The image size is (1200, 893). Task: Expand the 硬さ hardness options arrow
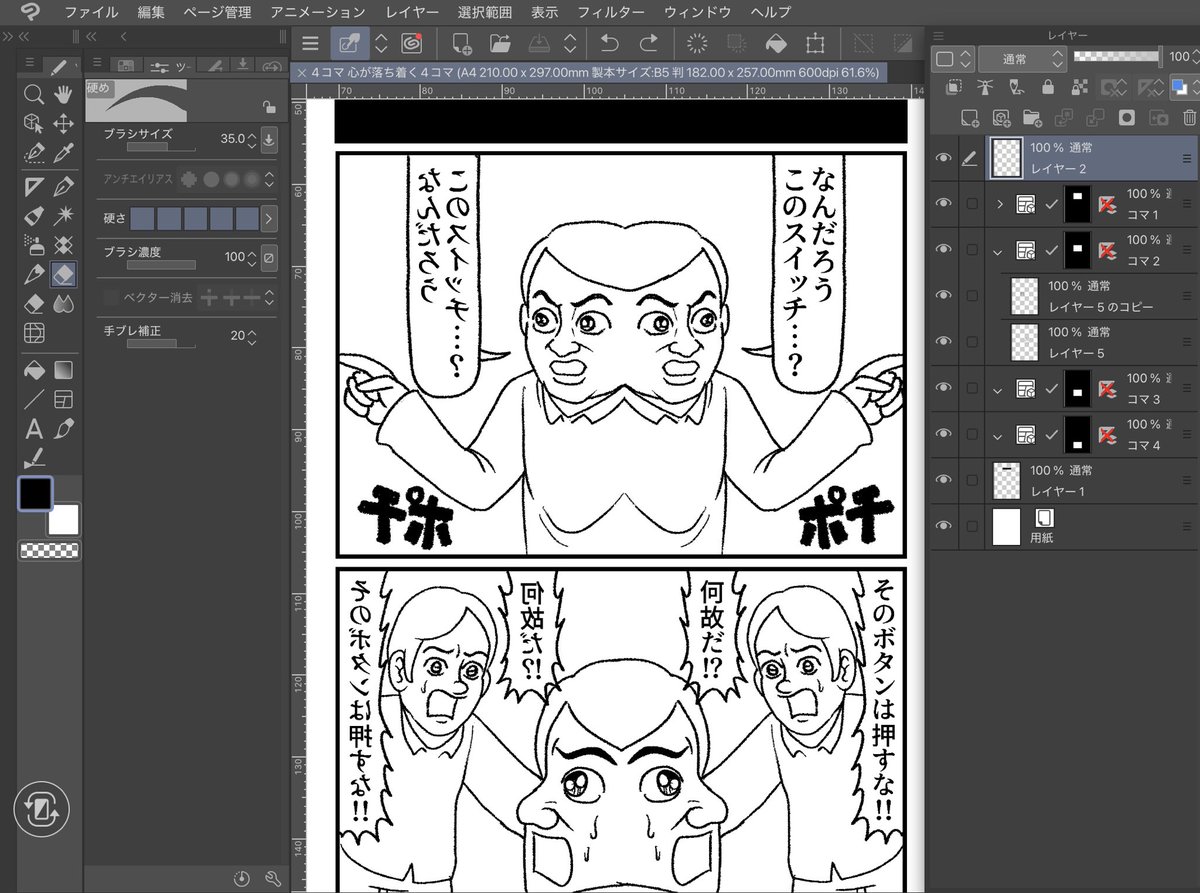[x=269, y=217]
